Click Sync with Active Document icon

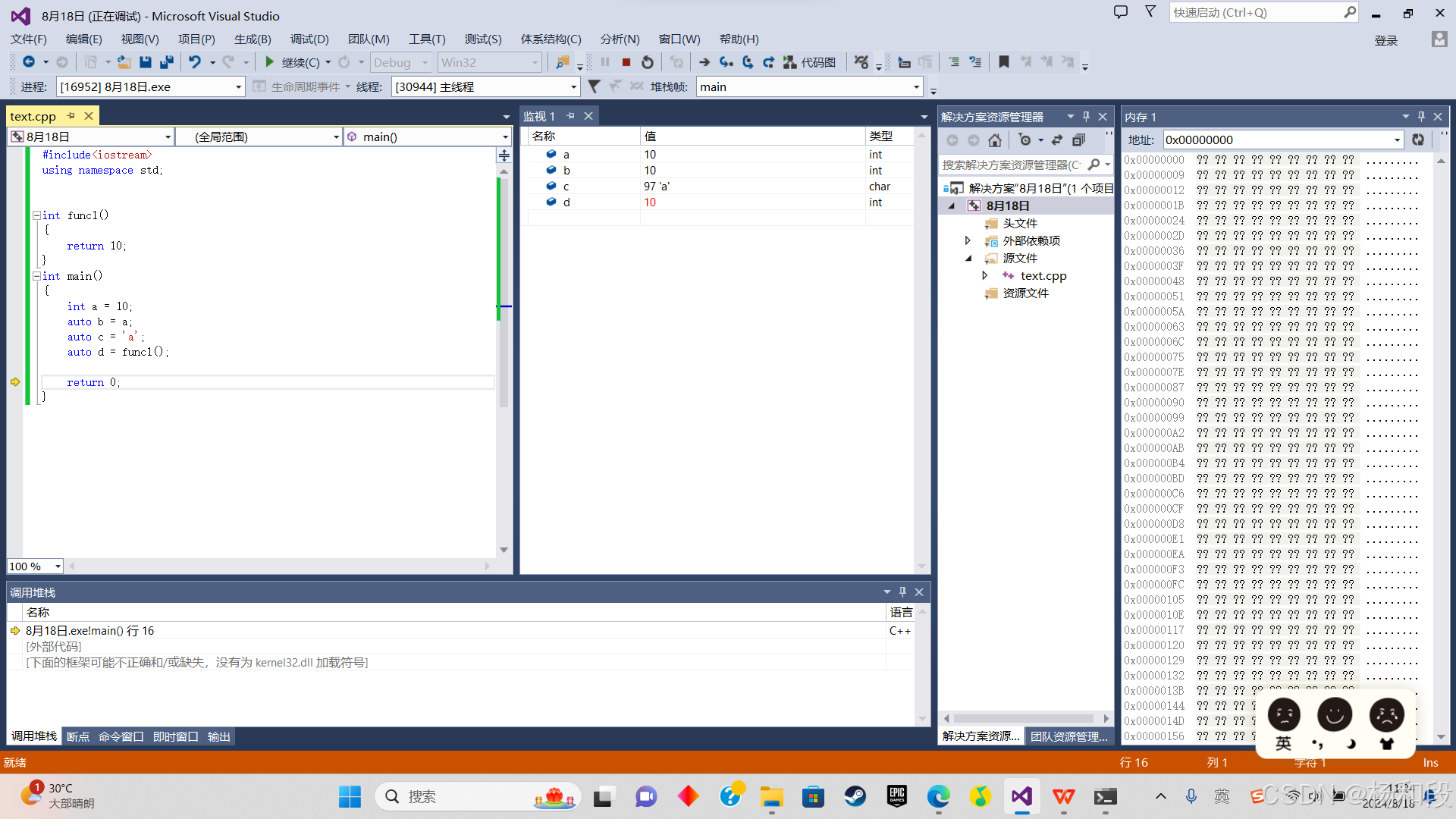pos(1057,140)
